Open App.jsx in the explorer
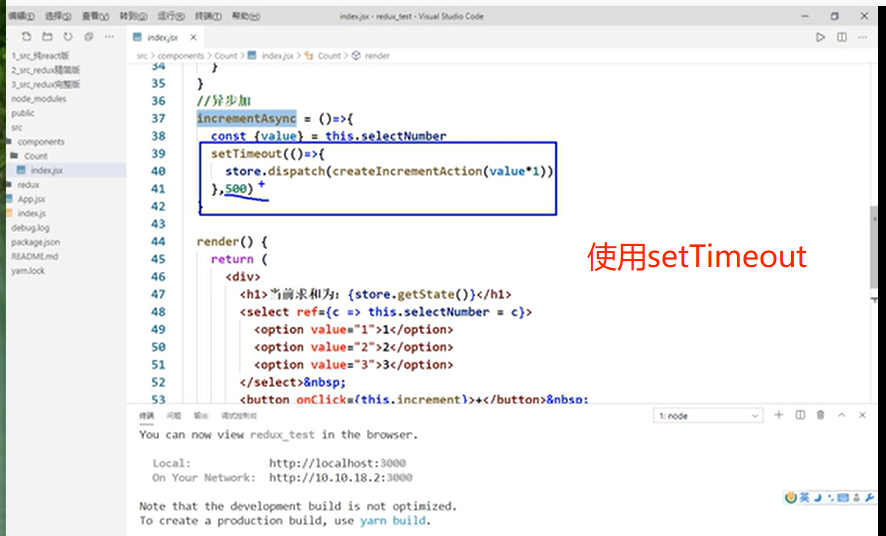The image size is (886, 536). click(31, 199)
